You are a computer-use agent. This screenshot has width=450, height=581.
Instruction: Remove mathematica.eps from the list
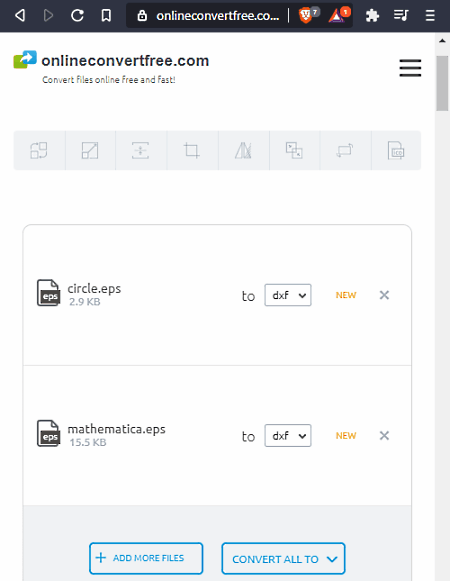(x=384, y=435)
